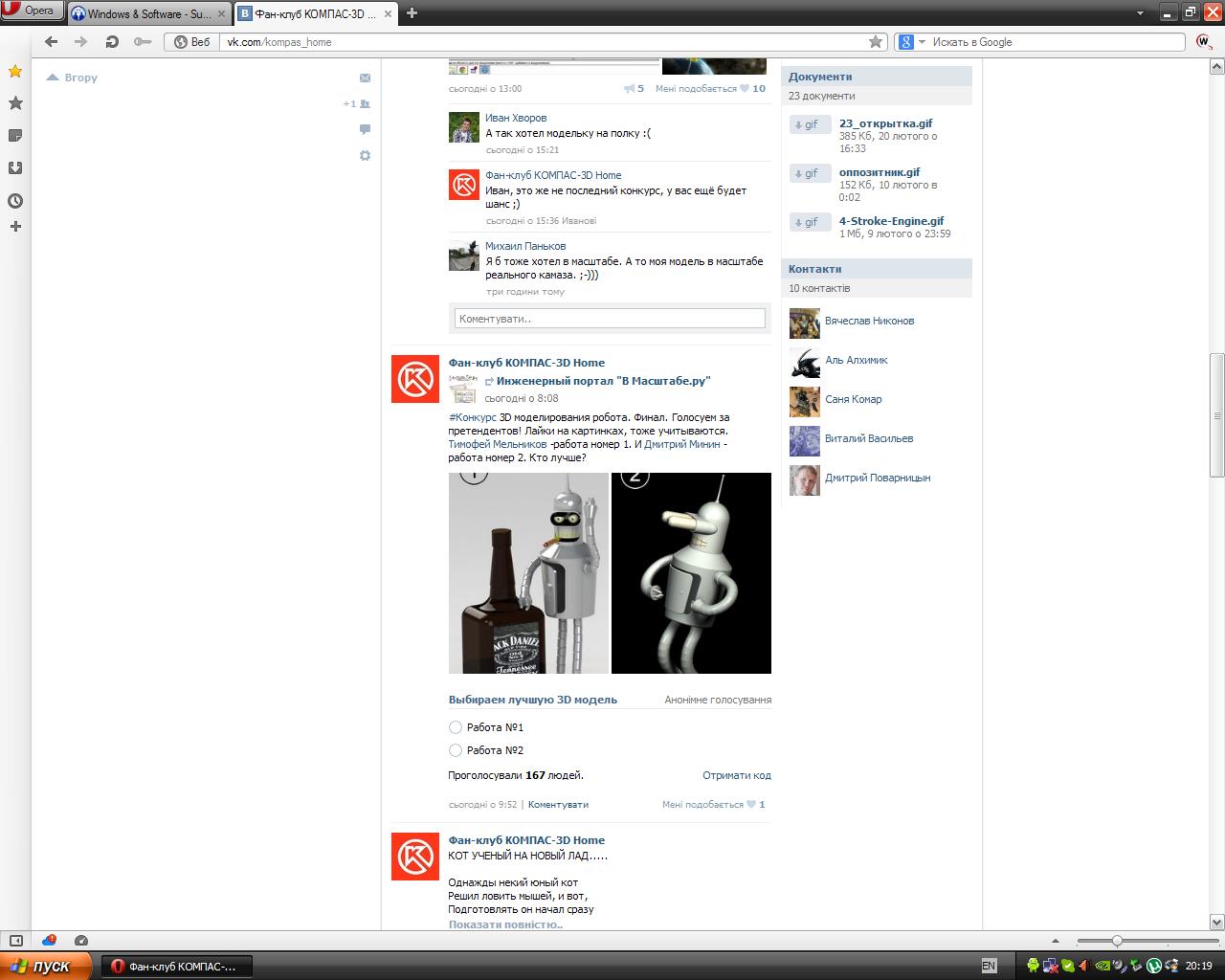
Task: Open the Google search engine dropdown arrow
Action: point(923,42)
